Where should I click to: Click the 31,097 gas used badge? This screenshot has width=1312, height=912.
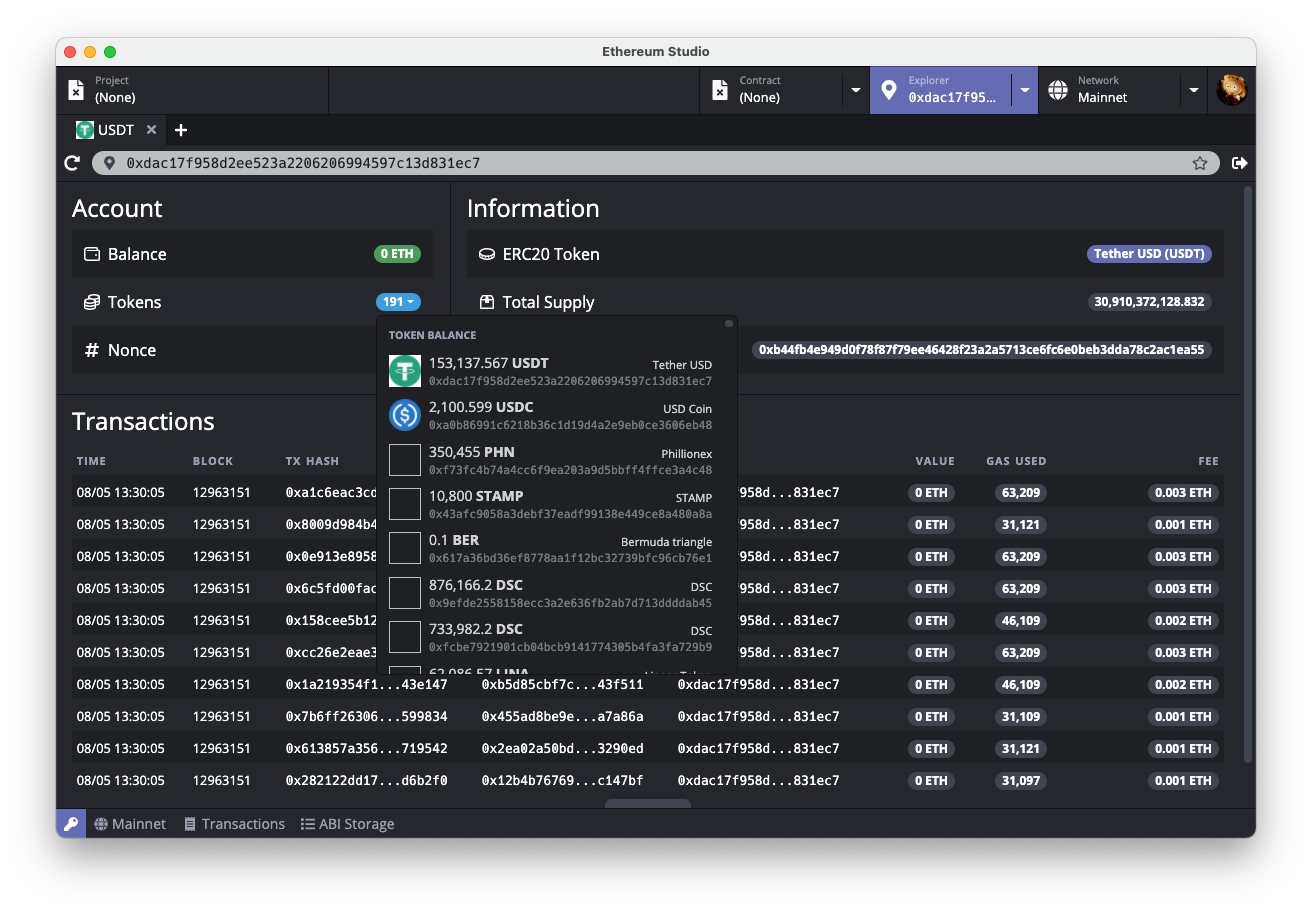pos(1020,781)
